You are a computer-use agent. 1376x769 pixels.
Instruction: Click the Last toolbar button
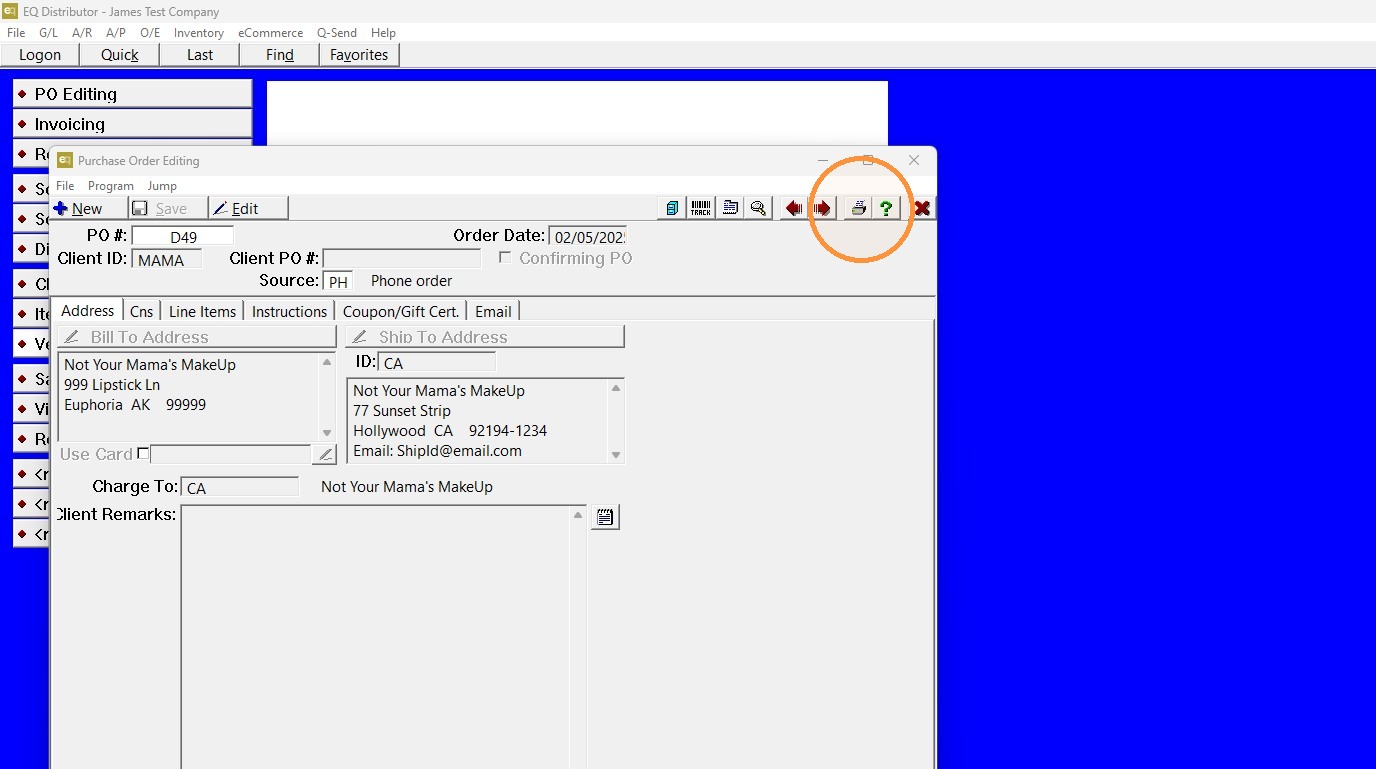click(200, 55)
